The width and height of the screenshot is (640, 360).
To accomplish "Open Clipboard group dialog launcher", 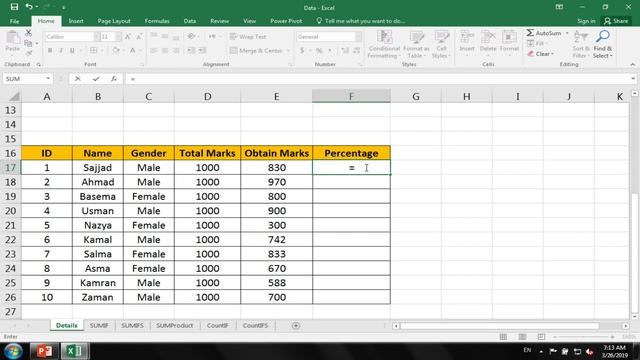I will pos(39,64).
